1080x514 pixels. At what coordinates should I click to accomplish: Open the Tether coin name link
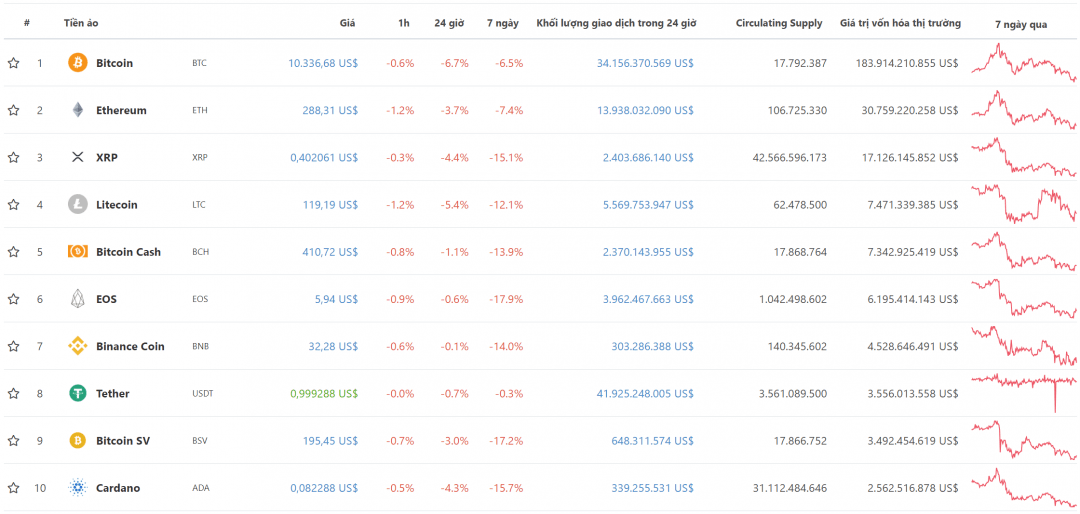(113, 393)
